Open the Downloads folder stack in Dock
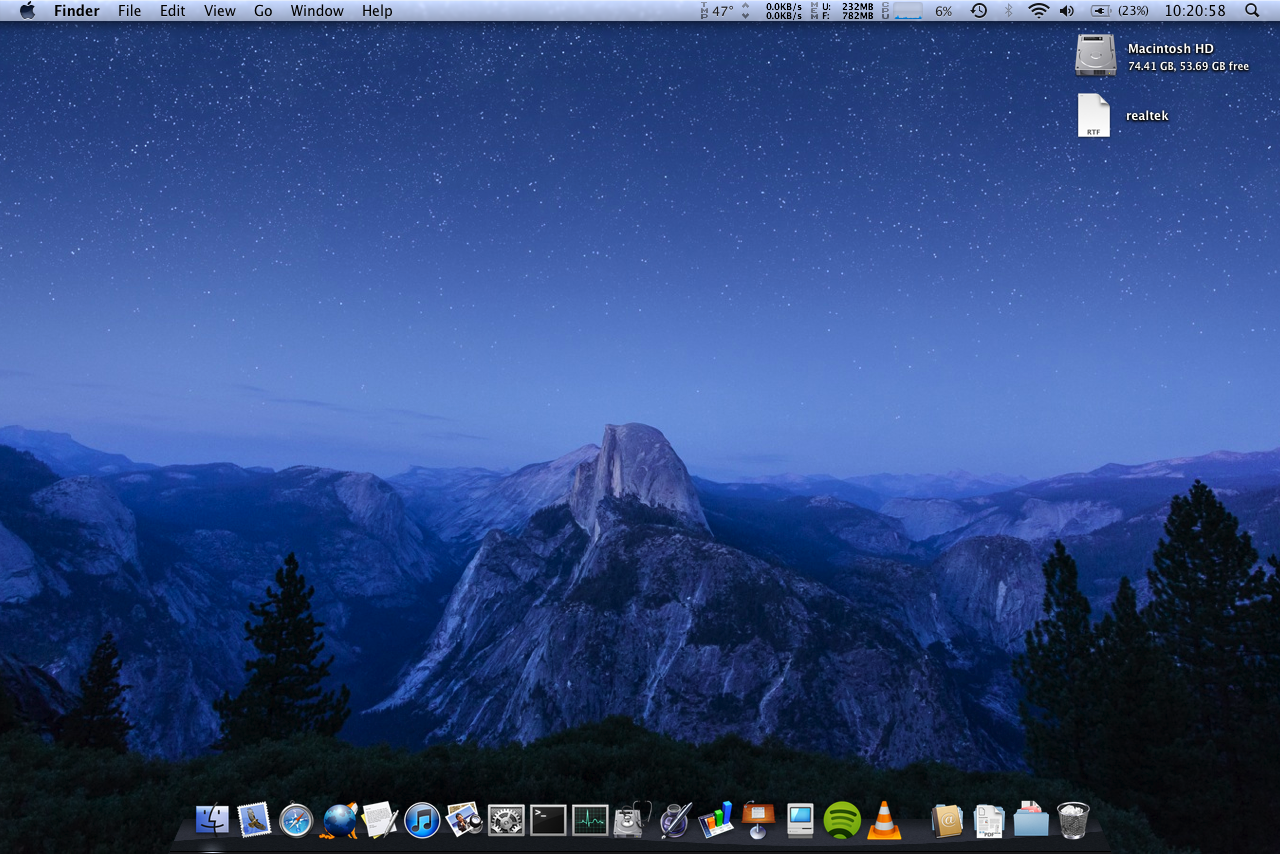The image size is (1280, 854). (1031, 820)
